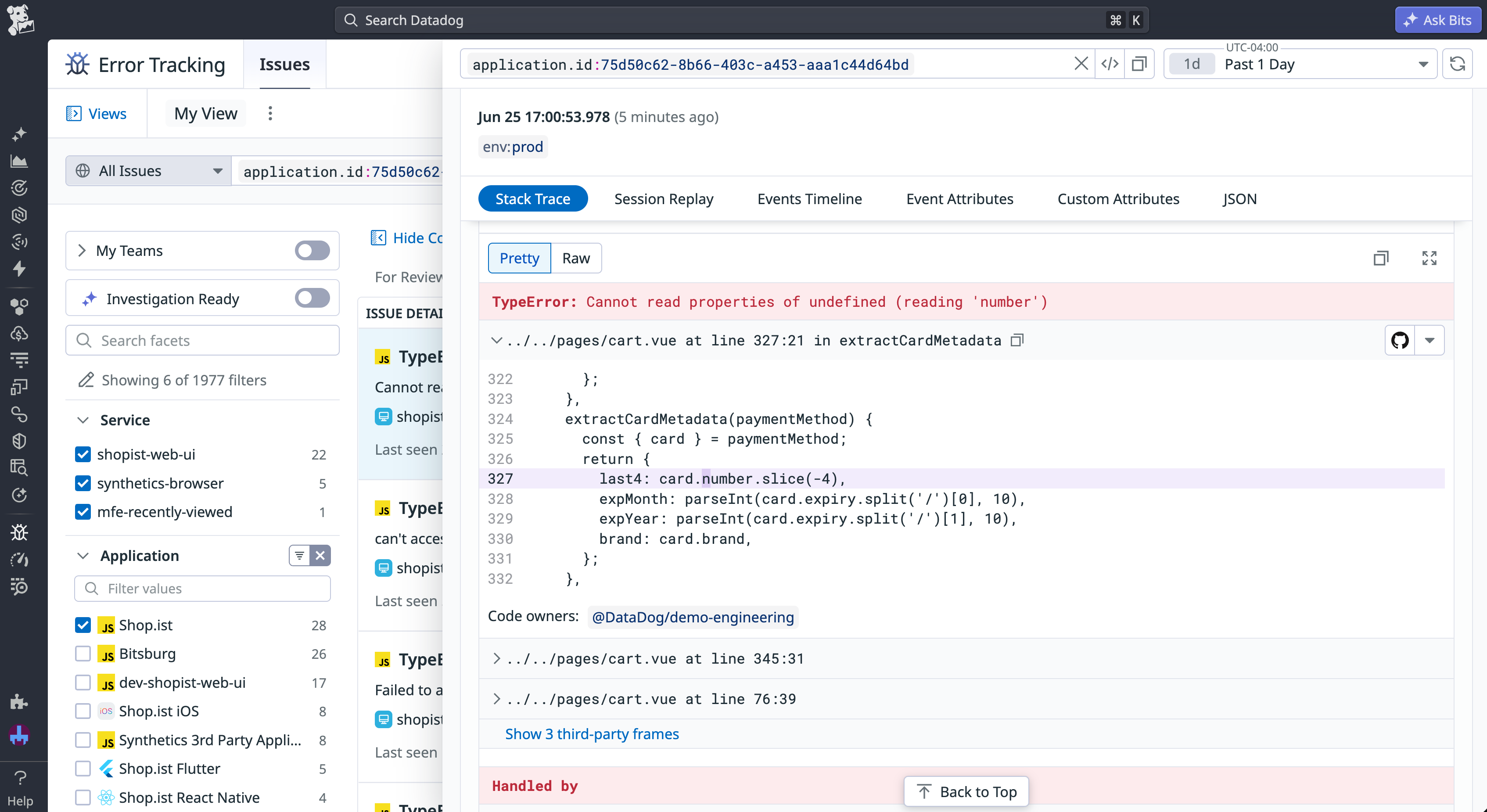Image resolution: width=1487 pixels, height=812 pixels.
Task: Open the GitHub source link icon
Action: 1400,341
